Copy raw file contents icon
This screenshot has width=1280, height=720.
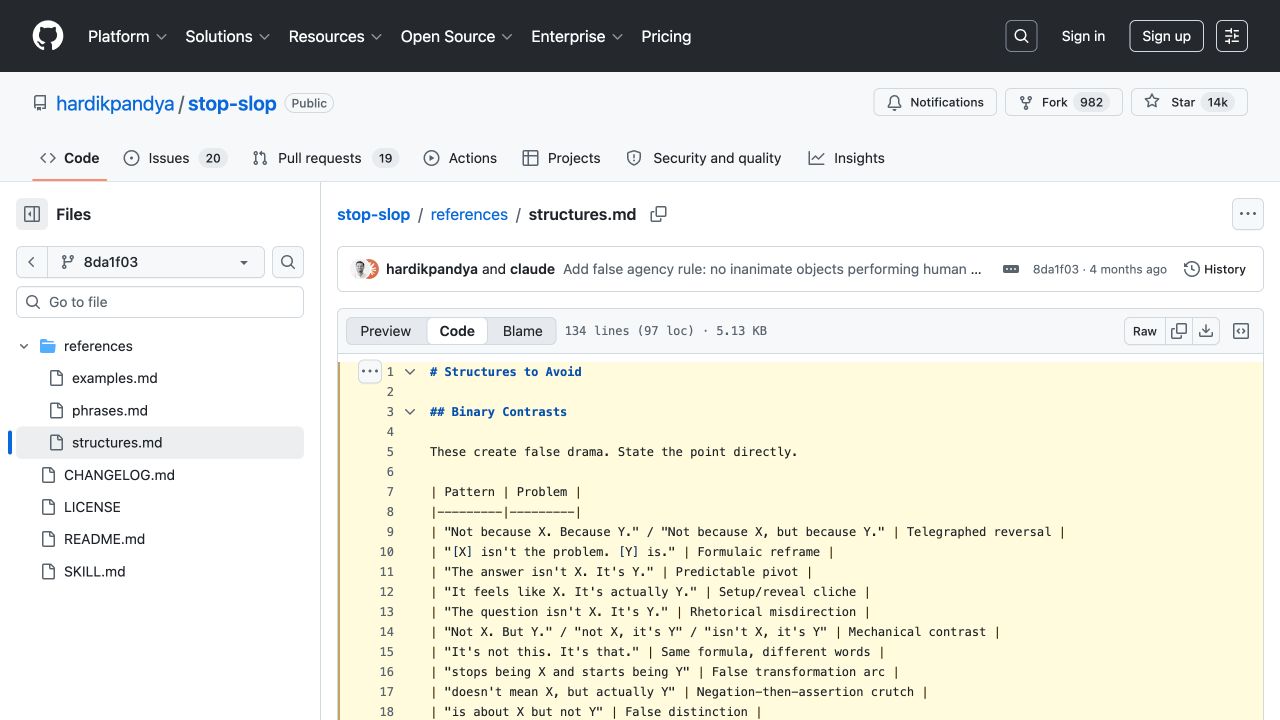1179,331
